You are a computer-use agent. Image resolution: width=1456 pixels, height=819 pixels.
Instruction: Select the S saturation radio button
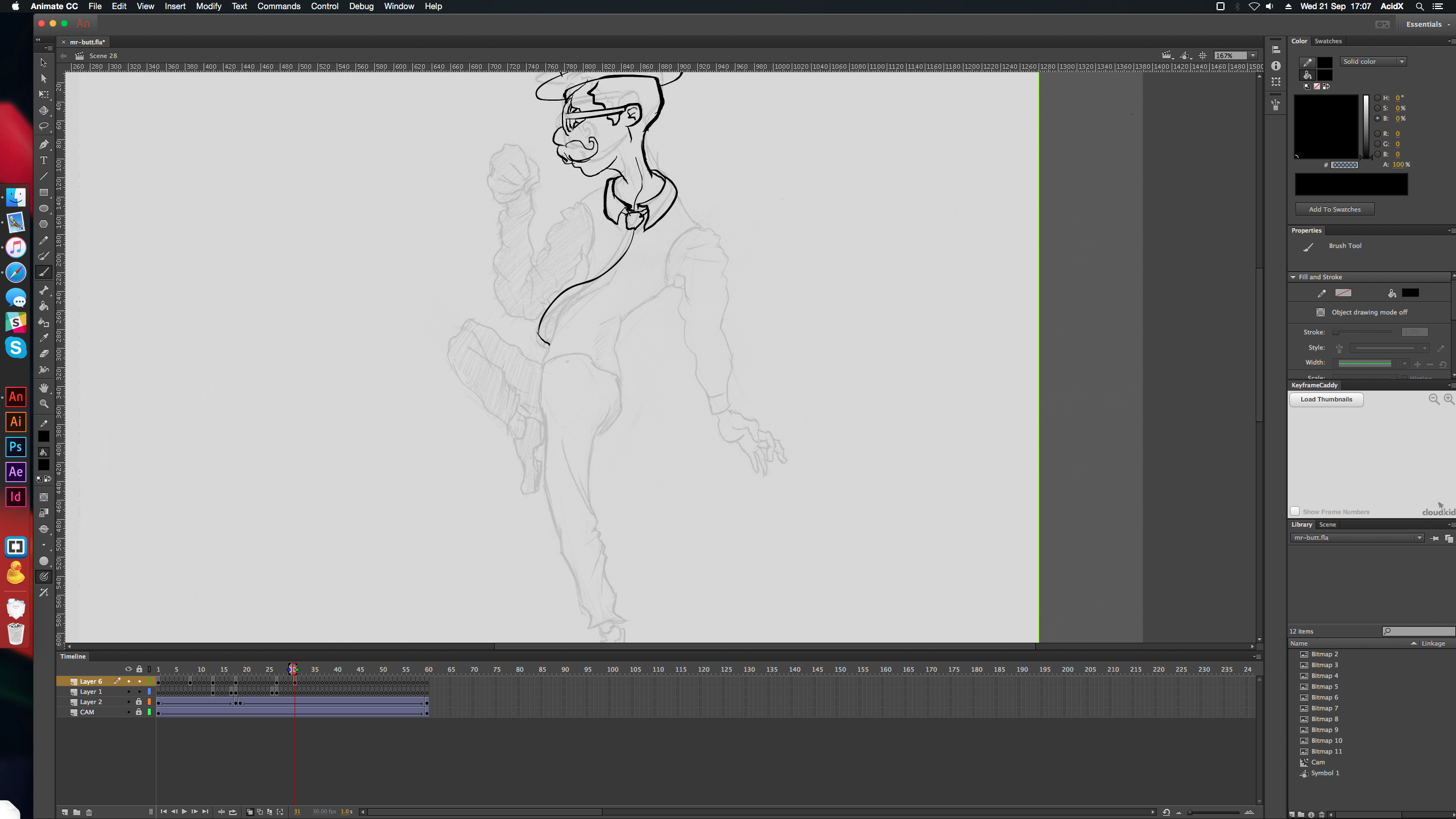[1378, 108]
